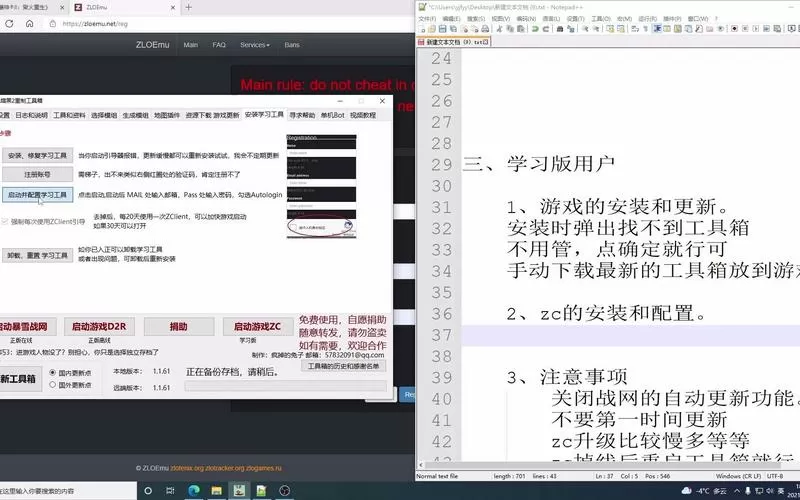This screenshot has width=800, height=500.
Task: Switch to the 单机Bot tab
Action: 333,115
